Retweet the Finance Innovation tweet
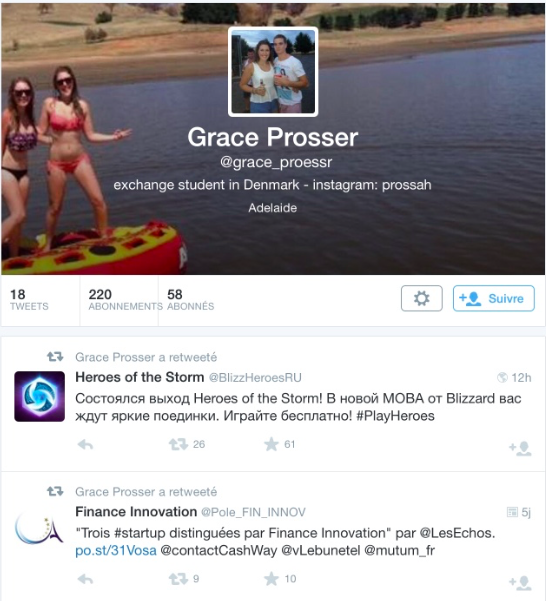This screenshot has width=546, height=601. [179, 579]
